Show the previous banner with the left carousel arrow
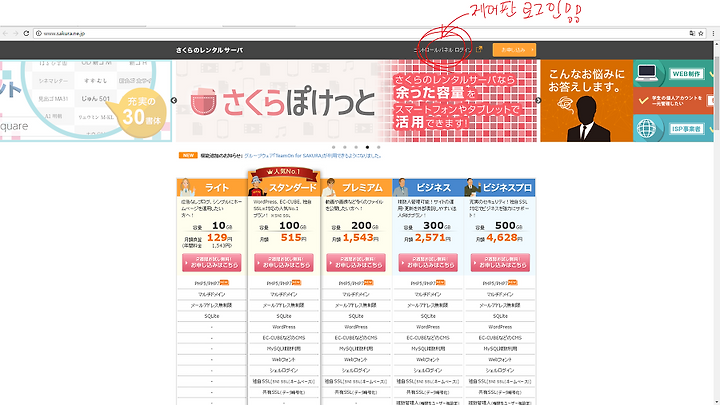The width and height of the screenshot is (720, 405). [x=174, y=100]
